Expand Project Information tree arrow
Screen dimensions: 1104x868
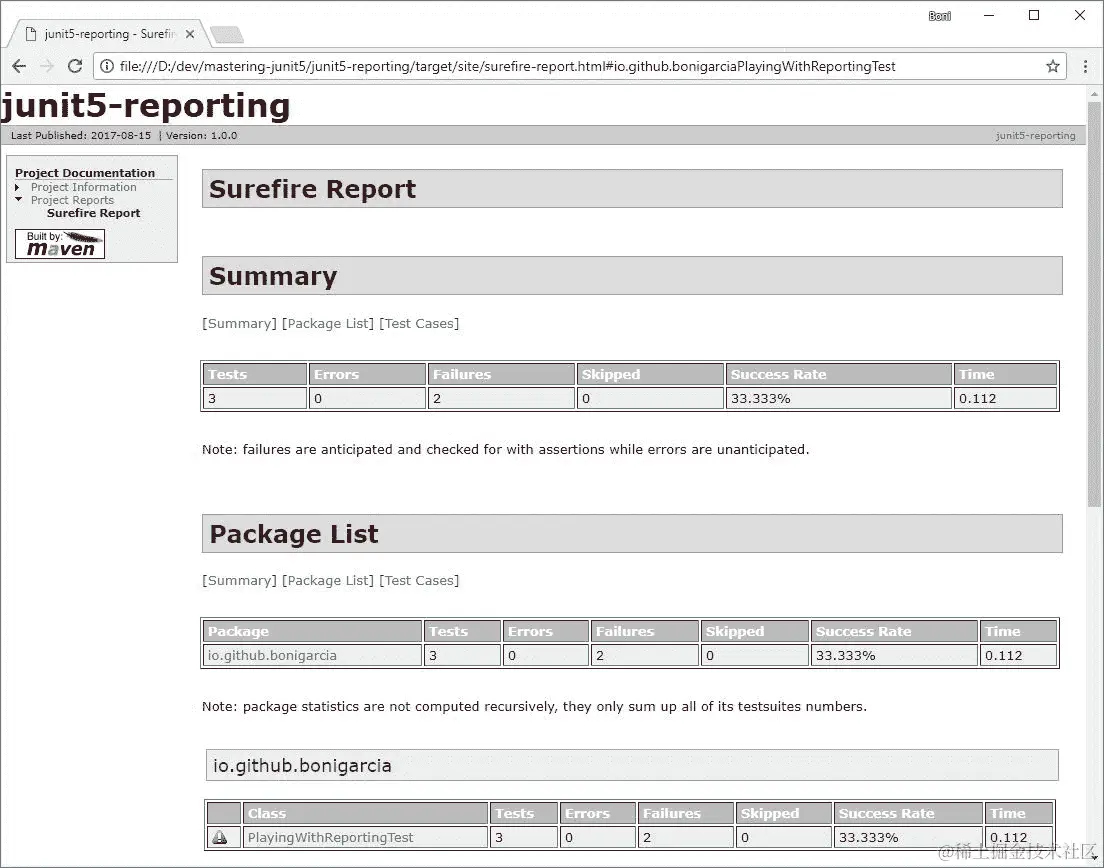(18, 187)
